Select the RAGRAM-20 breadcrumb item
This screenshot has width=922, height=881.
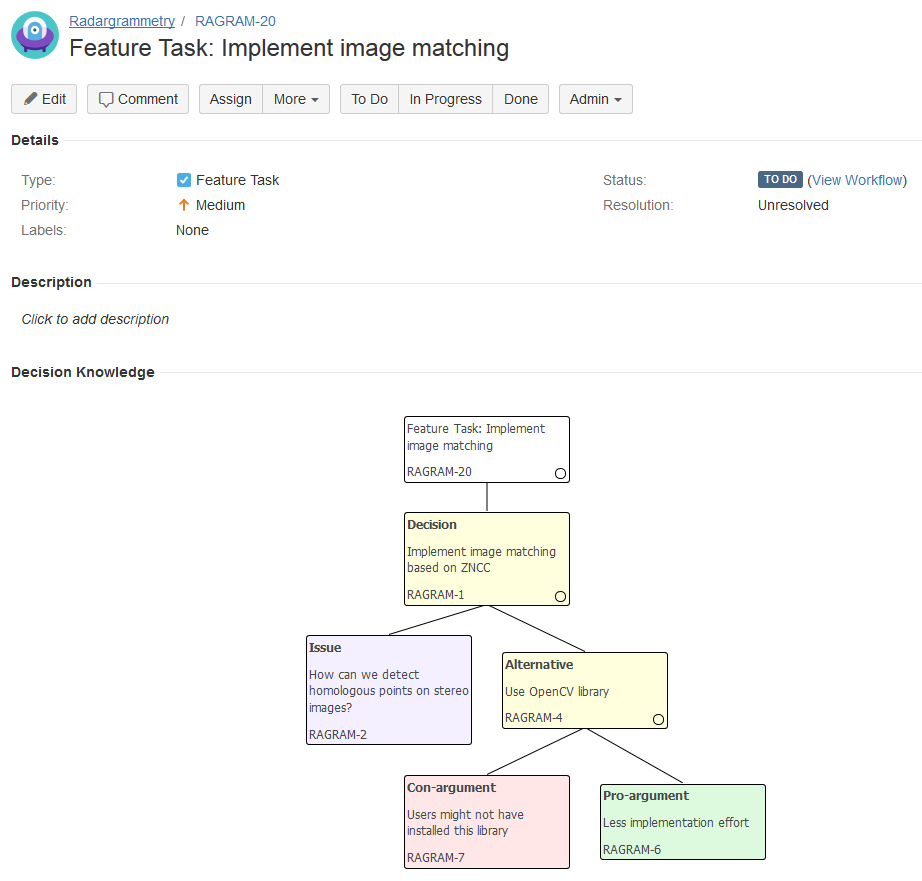click(235, 20)
